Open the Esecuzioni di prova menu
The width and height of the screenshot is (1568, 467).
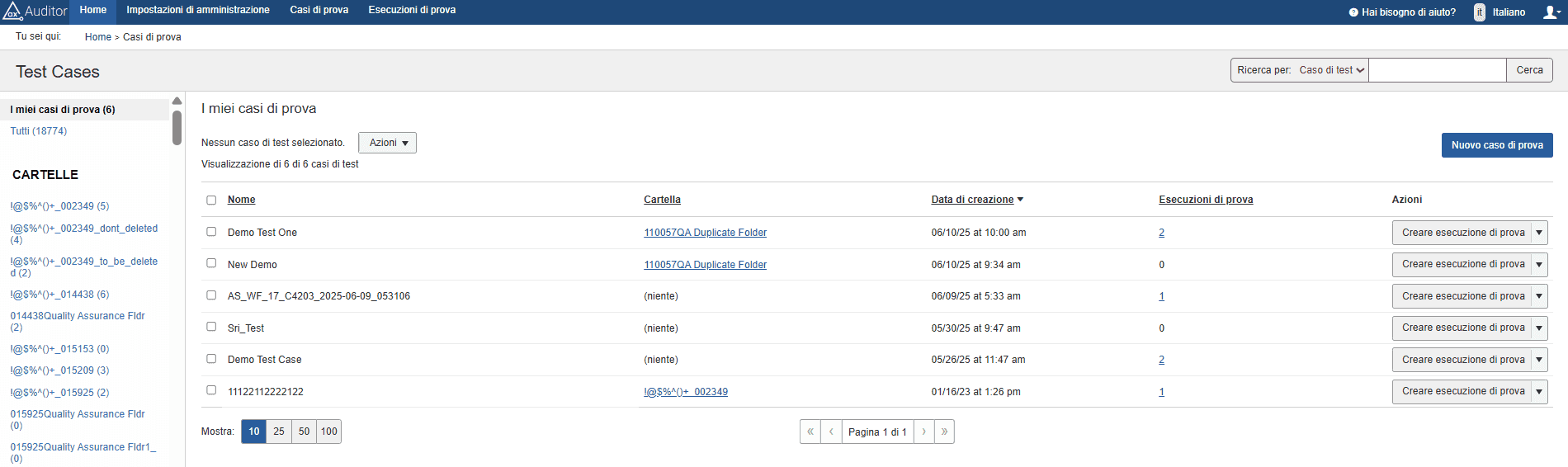(412, 10)
